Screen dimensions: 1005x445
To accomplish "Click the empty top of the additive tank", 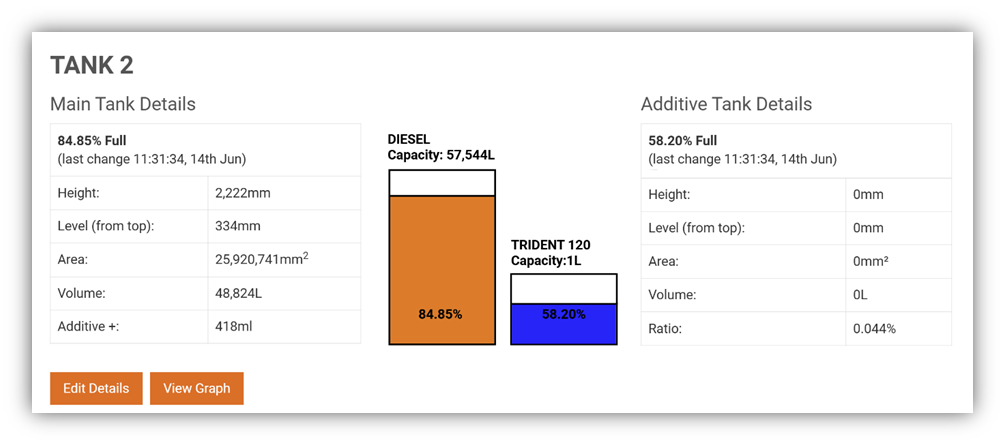I will click(564, 288).
